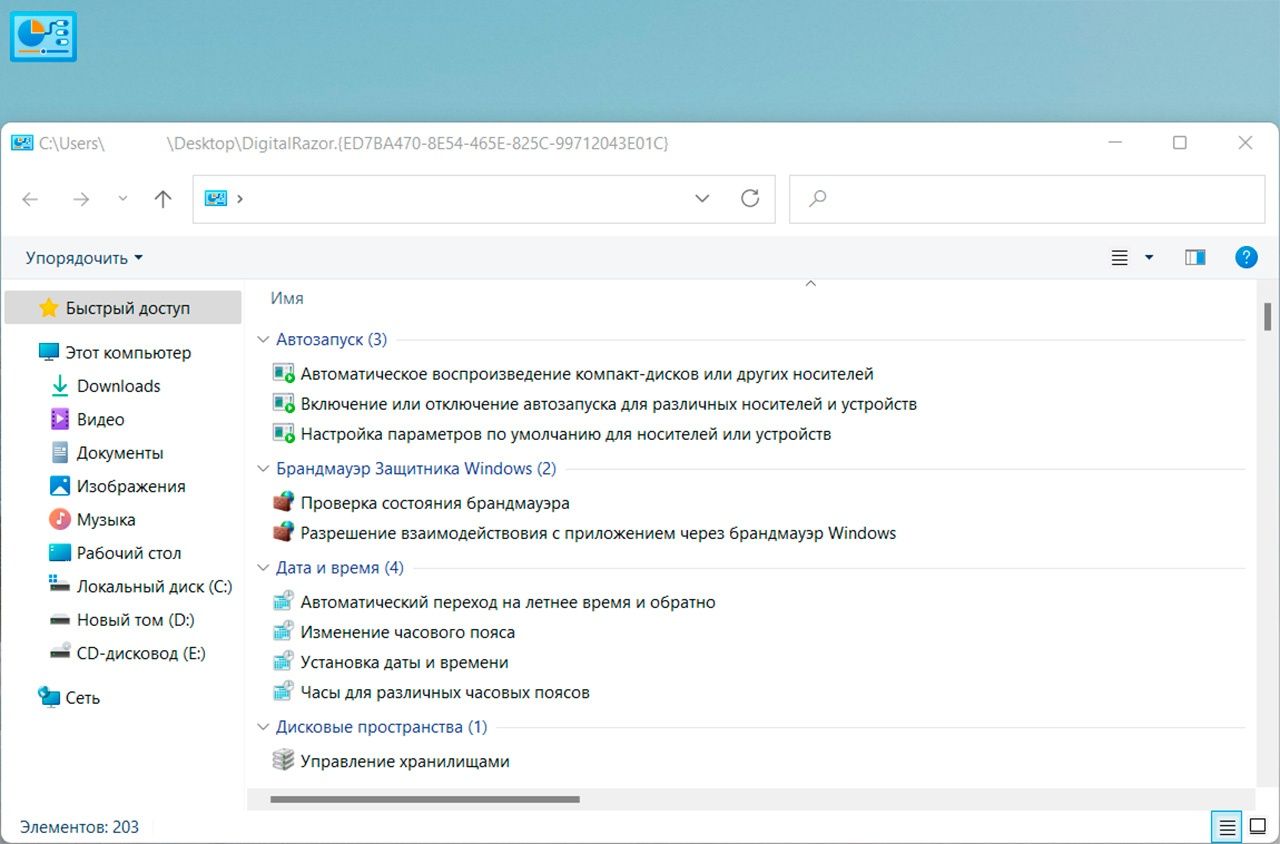Open Изменение часового пояса

click(407, 632)
